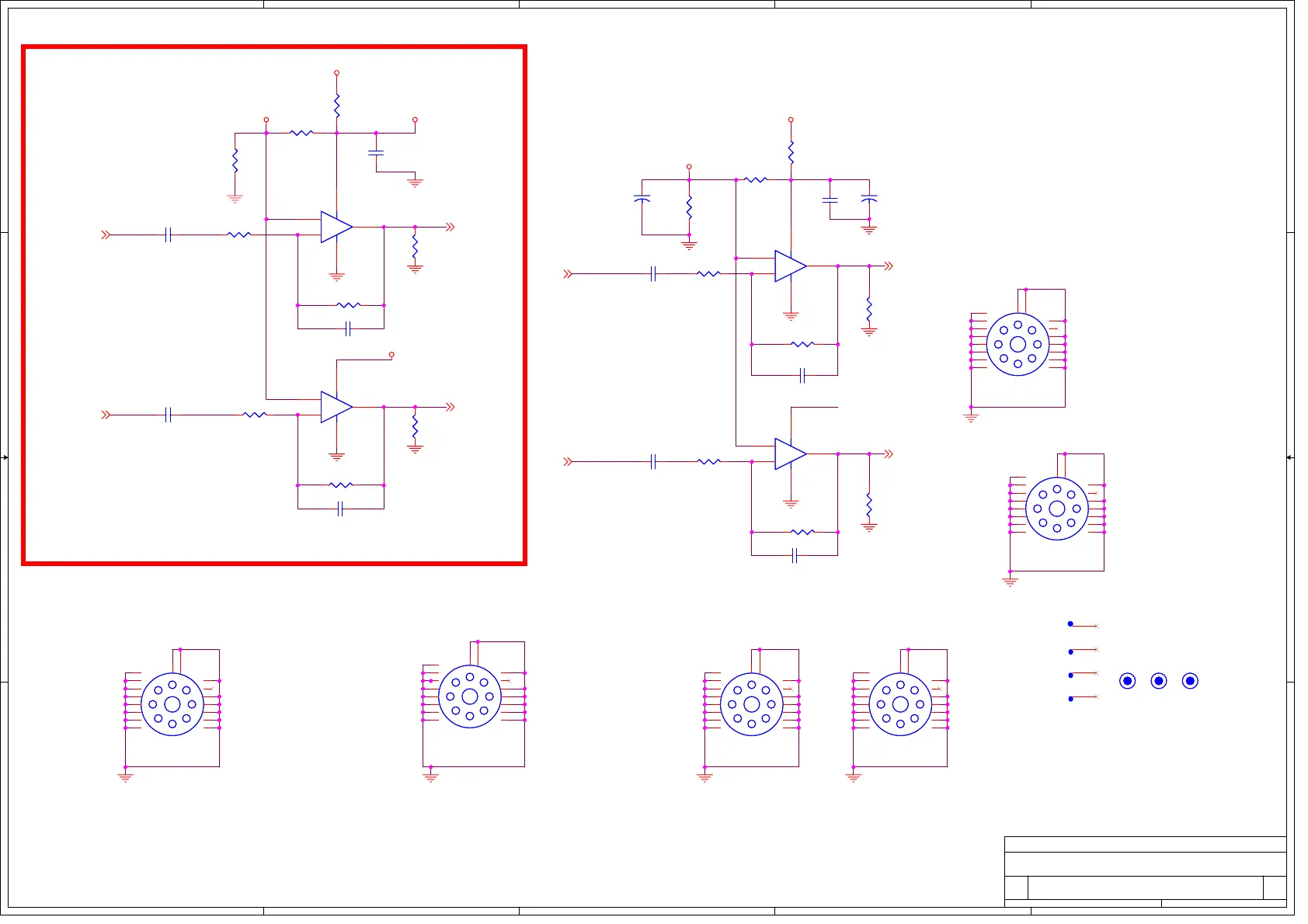The height and width of the screenshot is (924, 1308).
Task: Click the ground symbol below the left circuit's upper op-amp
Action: (336, 276)
